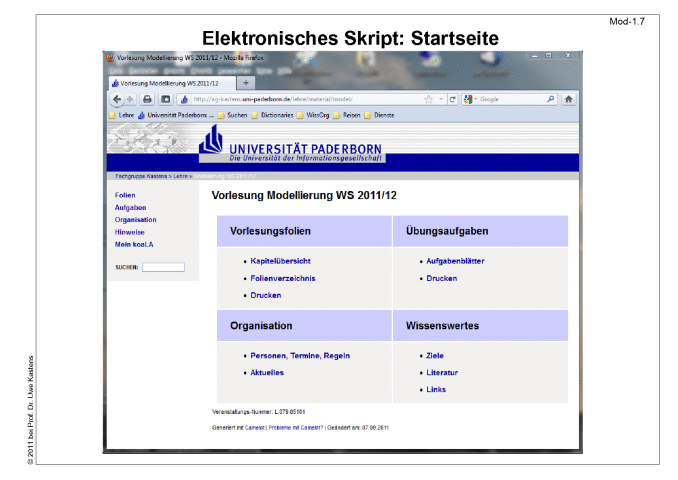Open the search engine selector dropdown
This screenshot has height=480, width=678.
pyautogui.click(x=475, y=99)
